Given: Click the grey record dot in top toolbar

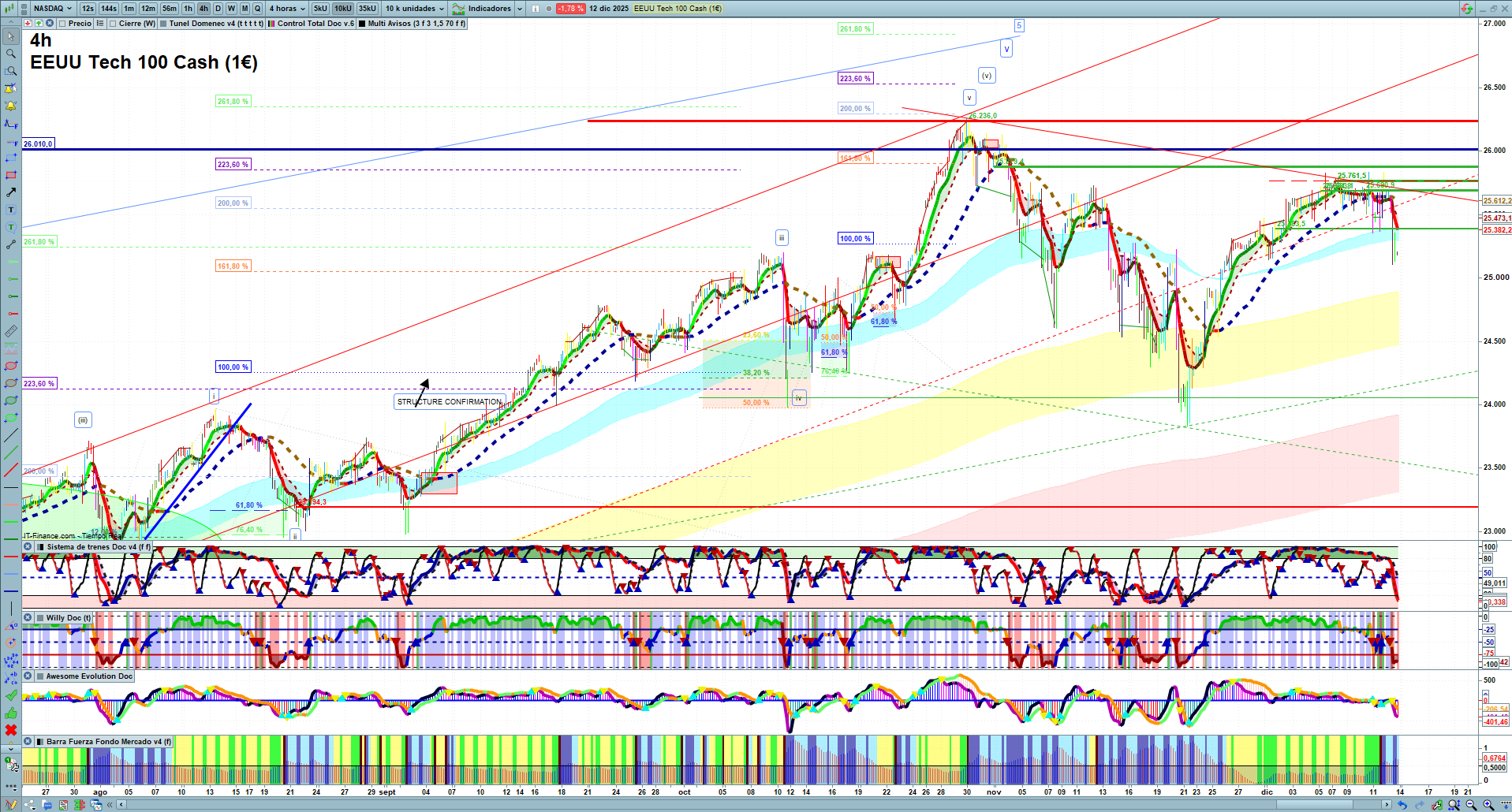Looking at the screenshot, I should (549, 9).
